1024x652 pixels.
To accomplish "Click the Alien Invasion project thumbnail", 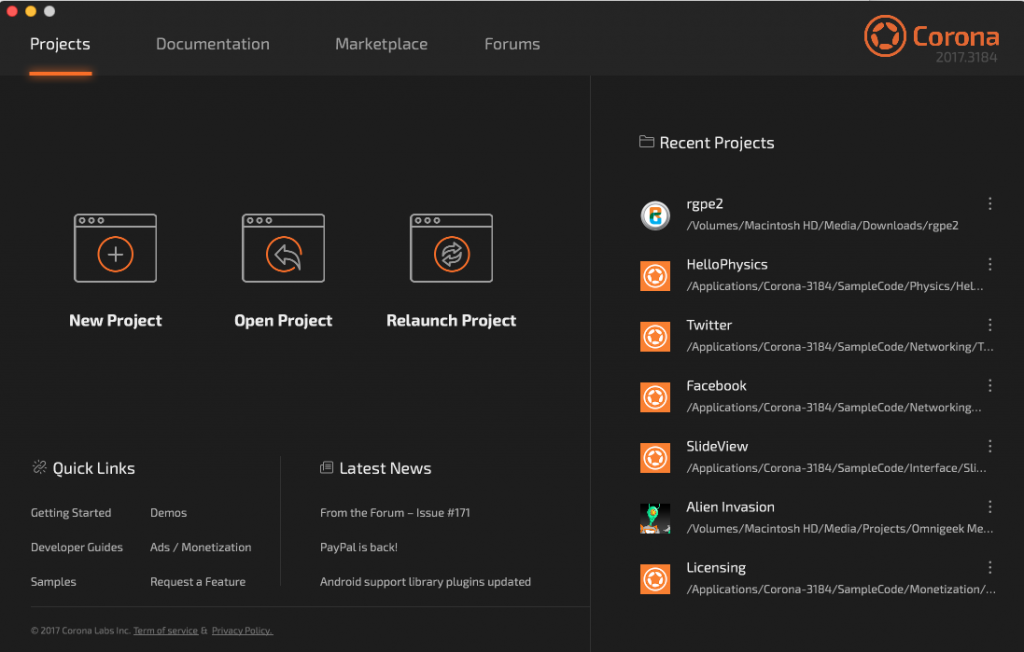I will click(x=655, y=518).
